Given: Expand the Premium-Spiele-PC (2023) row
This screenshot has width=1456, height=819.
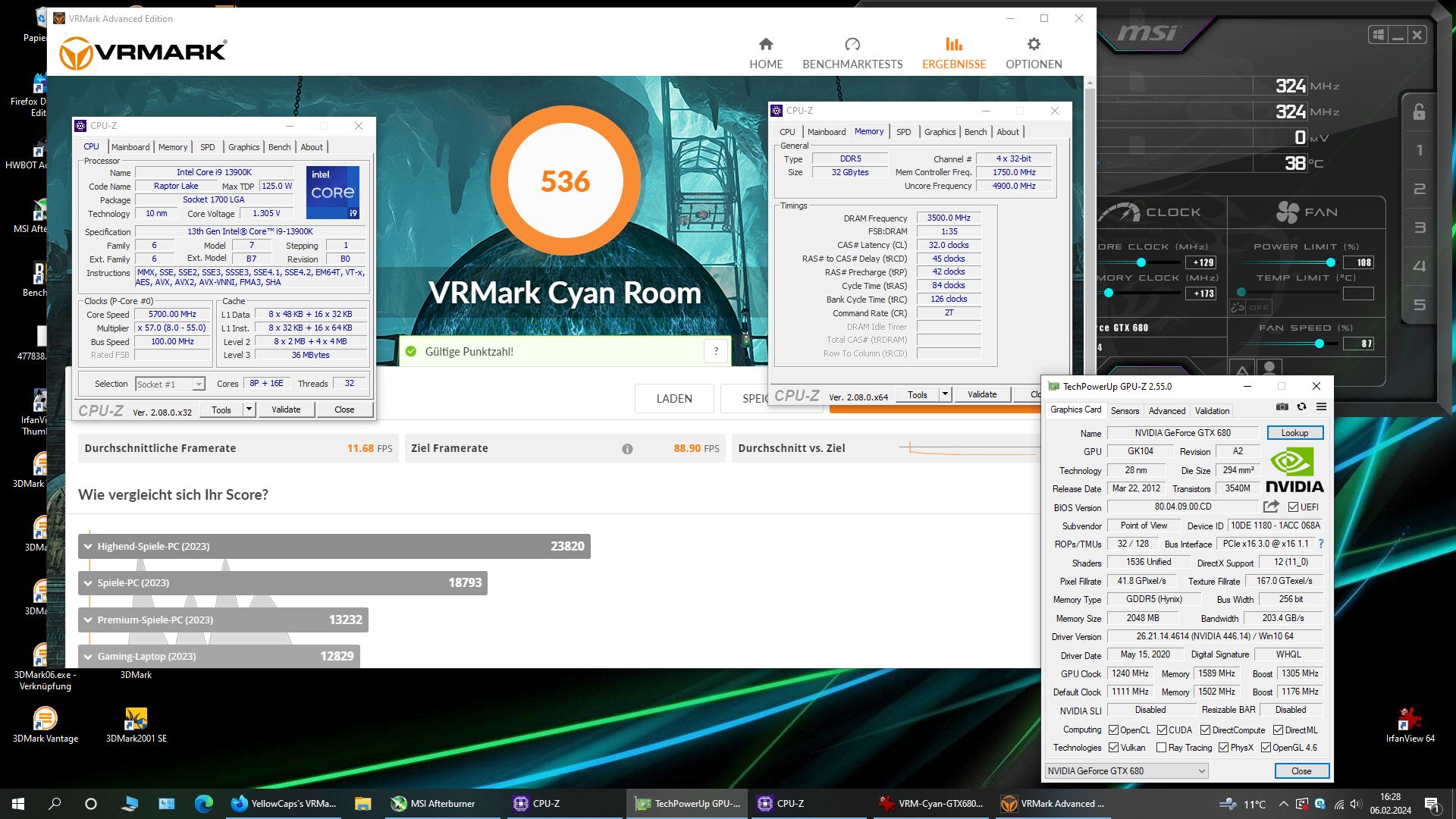Looking at the screenshot, I should coord(223,620).
